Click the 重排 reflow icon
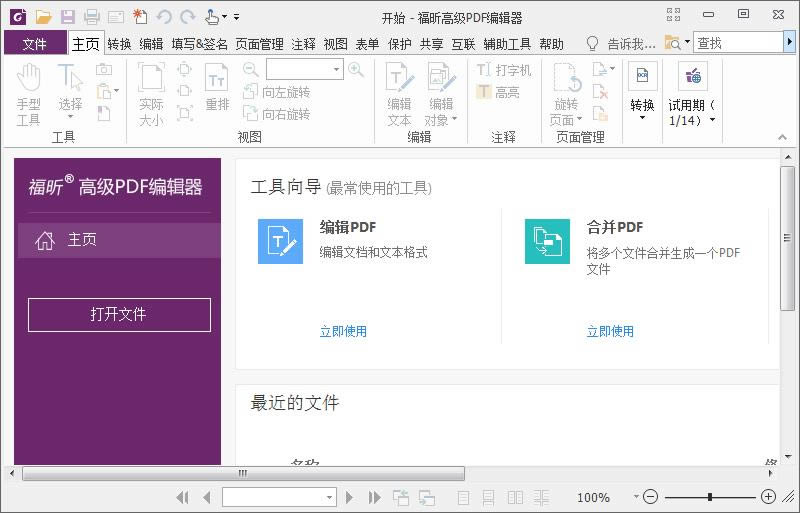Image resolution: width=800 pixels, height=513 pixels. [217, 88]
